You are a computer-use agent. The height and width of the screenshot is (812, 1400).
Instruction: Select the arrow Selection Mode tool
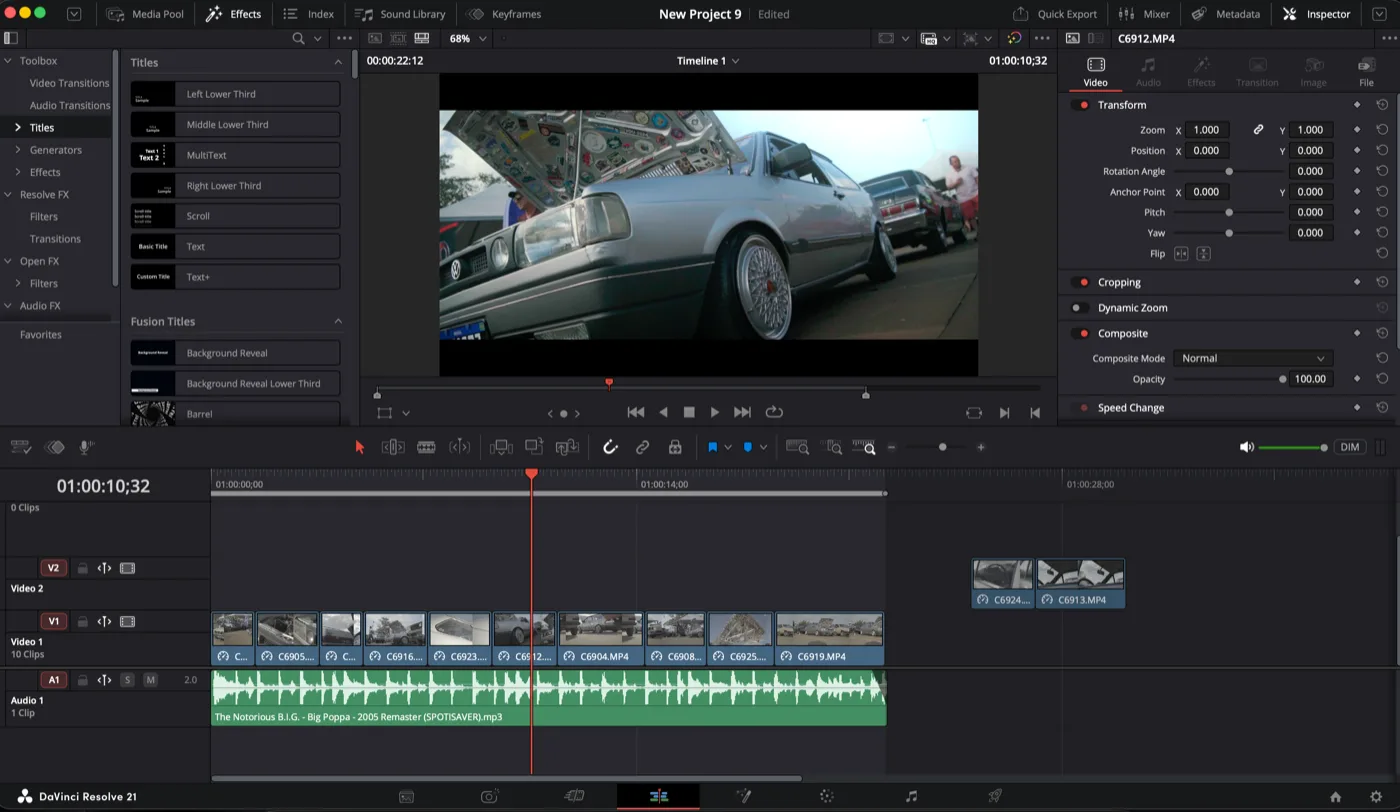[x=360, y=447]
